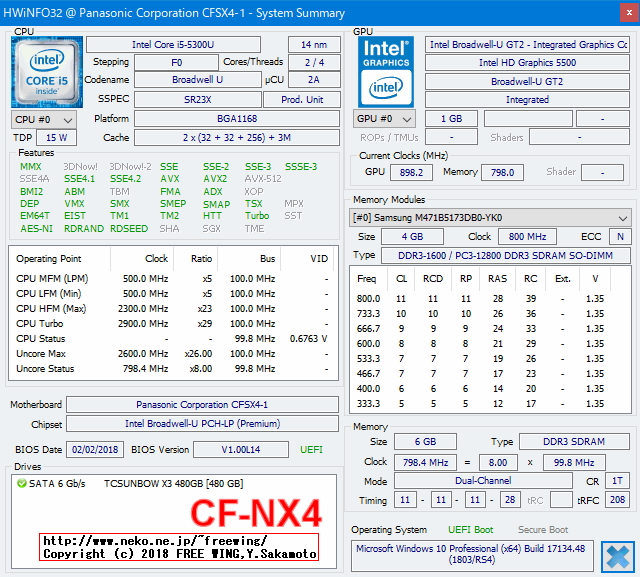Click the Uncore Max x26.00 ratio
This screenshot has width=640, height=577.
click(x=198, y=354)
